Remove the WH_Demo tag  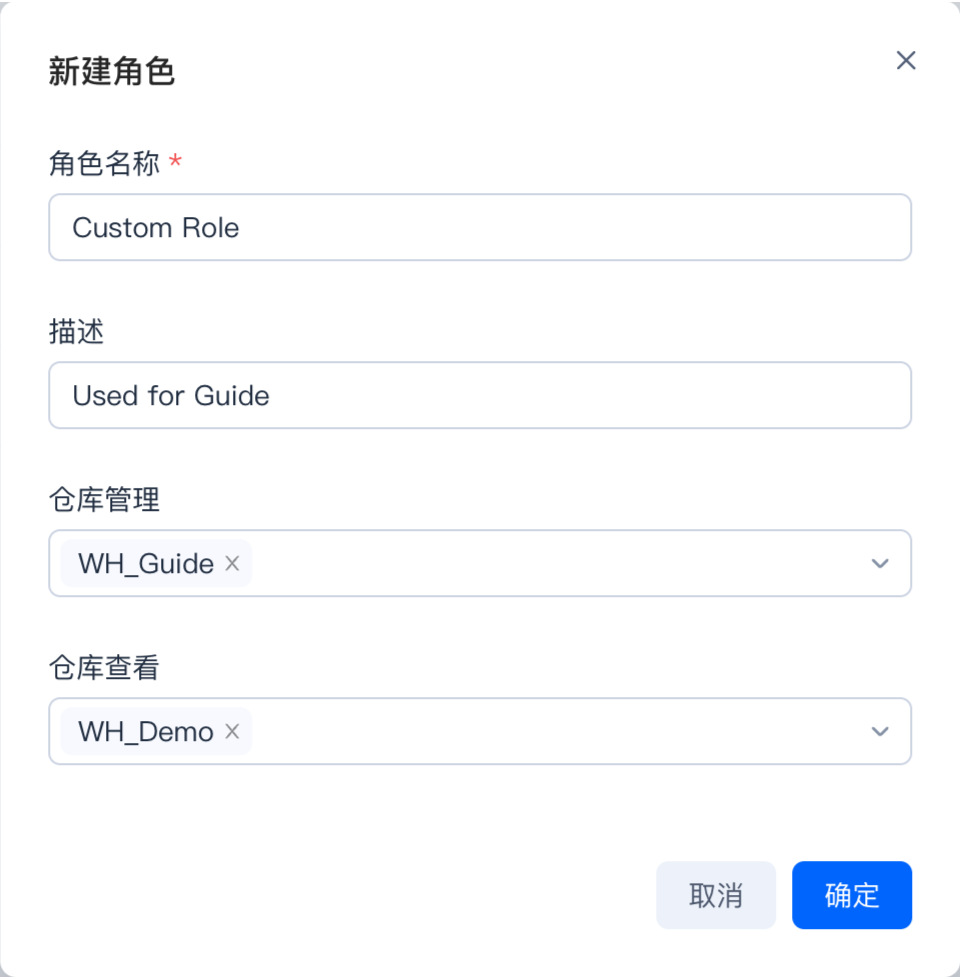pos(232,732)
